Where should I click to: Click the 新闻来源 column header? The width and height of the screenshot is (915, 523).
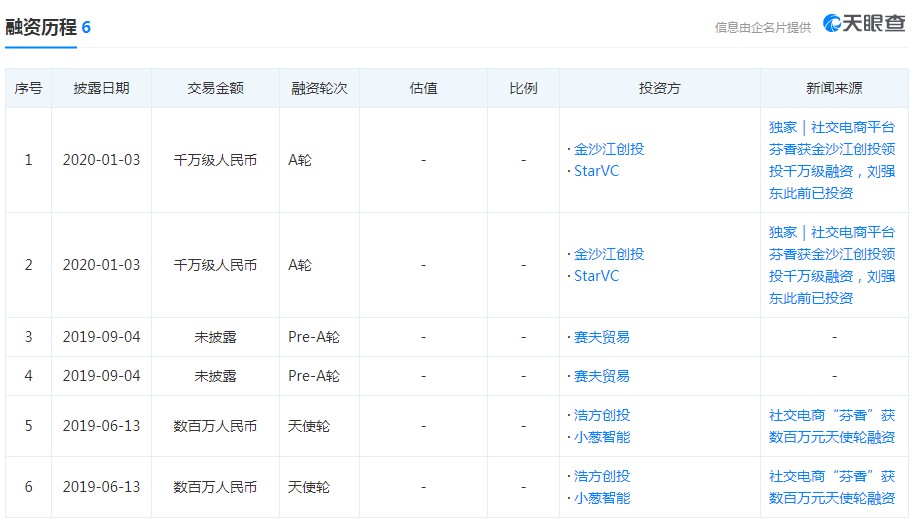click(x=834, y=88)
